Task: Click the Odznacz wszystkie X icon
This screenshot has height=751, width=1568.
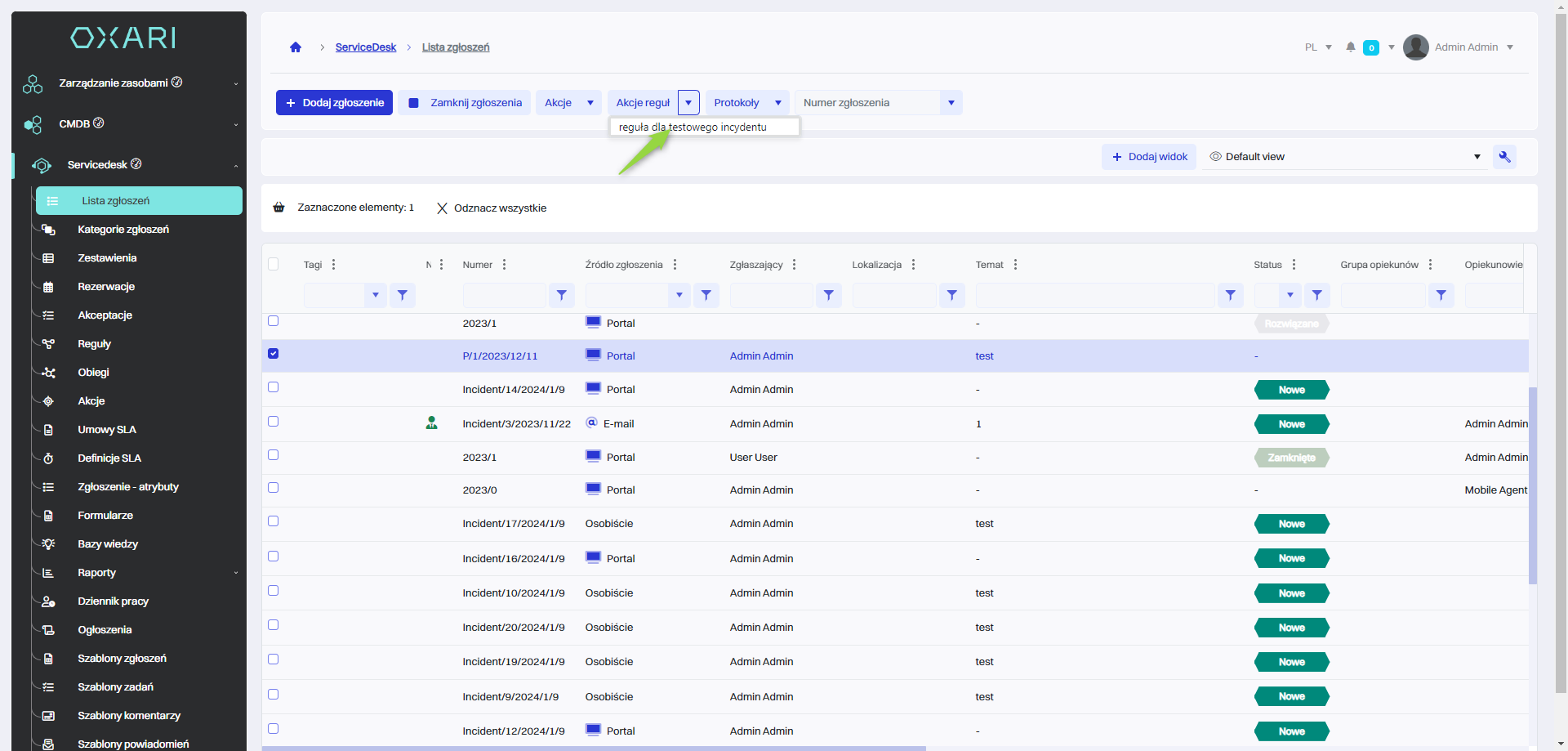Action: tap(442, 208)
